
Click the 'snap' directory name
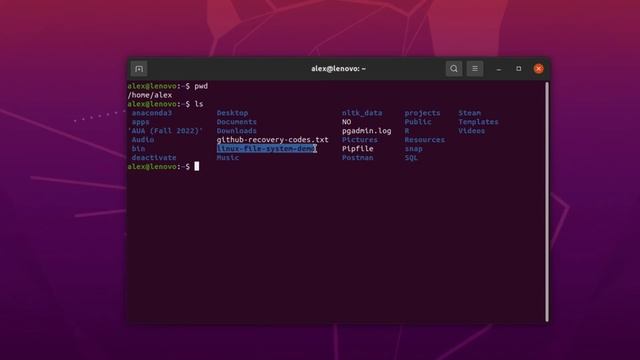[413, 149]
